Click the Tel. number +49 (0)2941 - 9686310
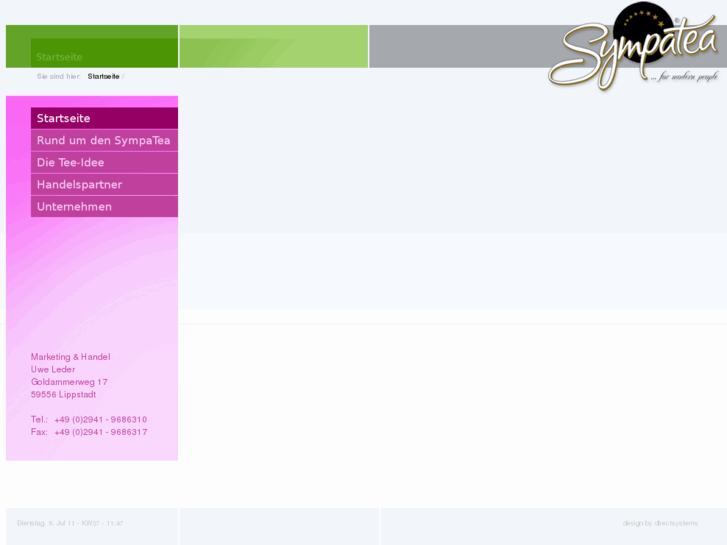Image resolution: width=727 pixels, height=545 pixels. tap(101, 419)
